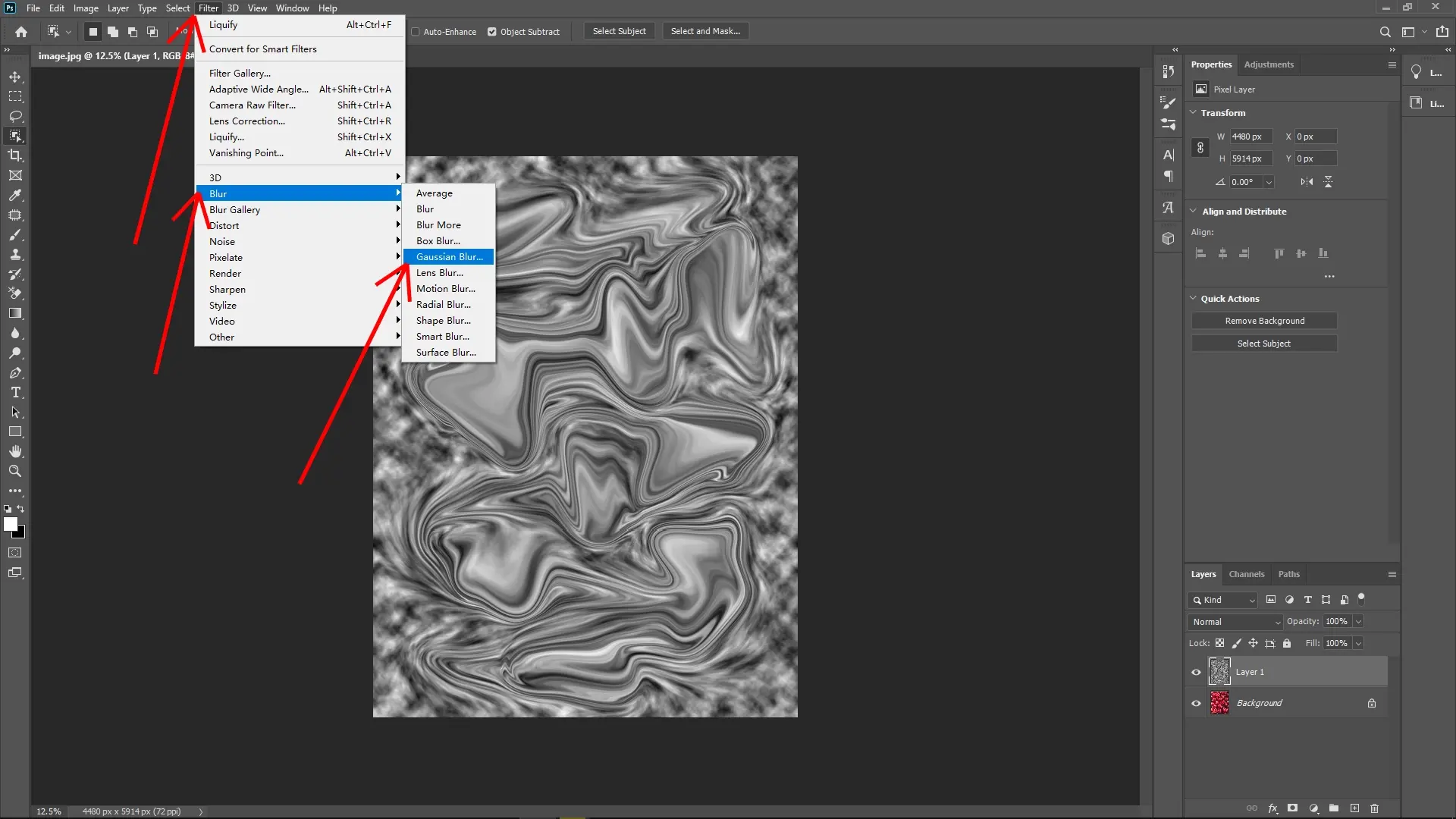Image resolution: width=1456 pixels, height=819 pixels.
Task: Select the Zoom tool
Action: tap(15, 471)
